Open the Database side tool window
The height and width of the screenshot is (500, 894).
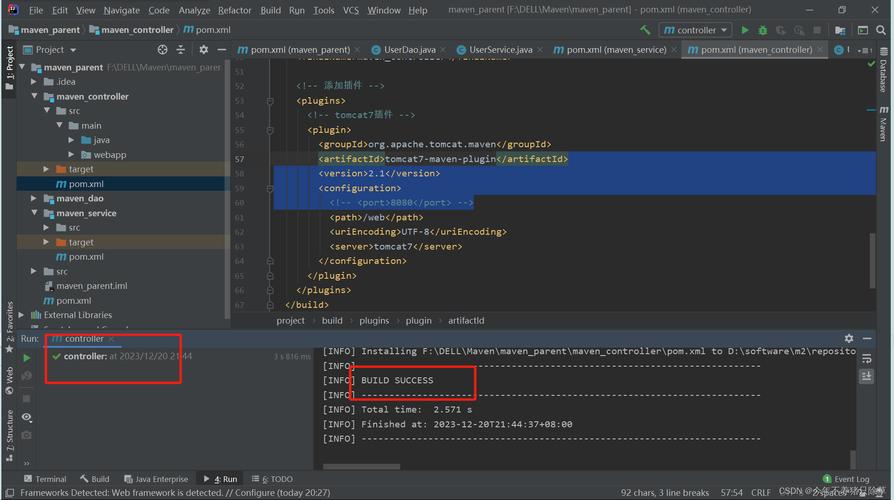(x=883, y=71)
